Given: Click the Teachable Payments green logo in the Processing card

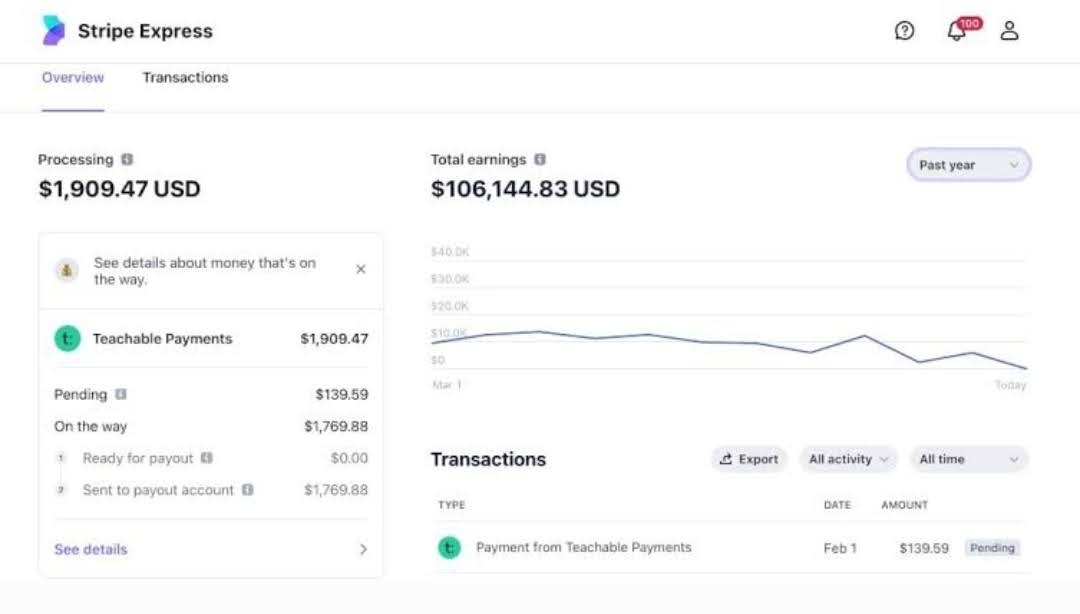Looking at the screenshot, I should tap(67, 339).
